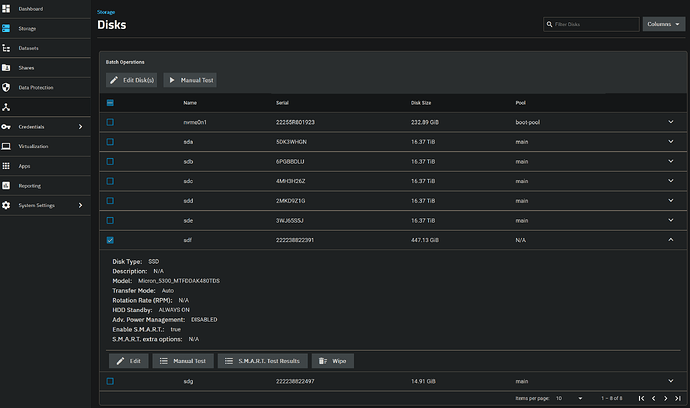Go to the last page of disks
Screen dimensions: 690x408
(x=678, y=398)
